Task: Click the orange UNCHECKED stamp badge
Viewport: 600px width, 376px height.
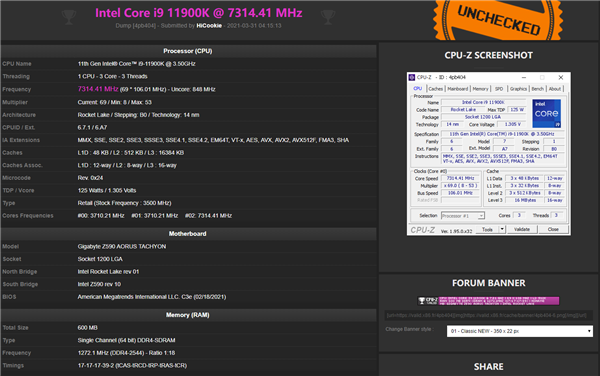Action: tap(498, 20)
